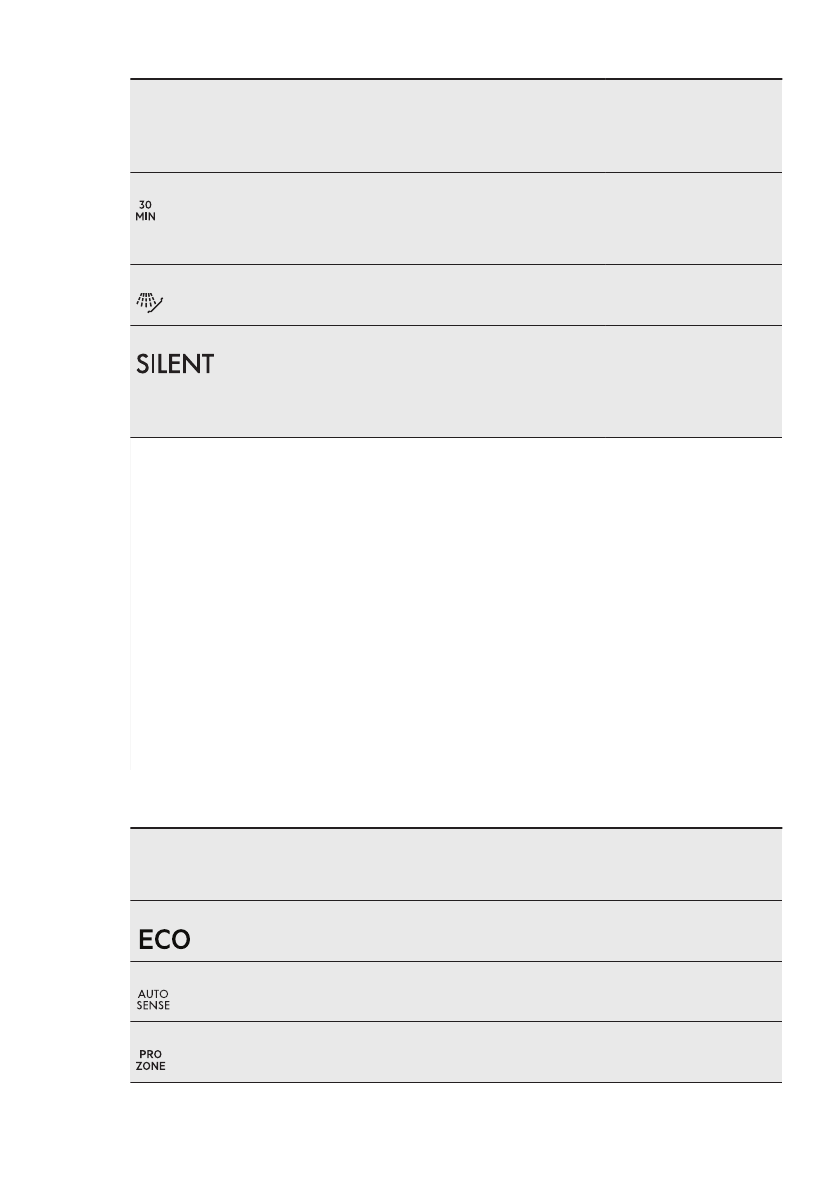
Task: Click the AUTO SENSE program icon
Action: click(153, 1000)
